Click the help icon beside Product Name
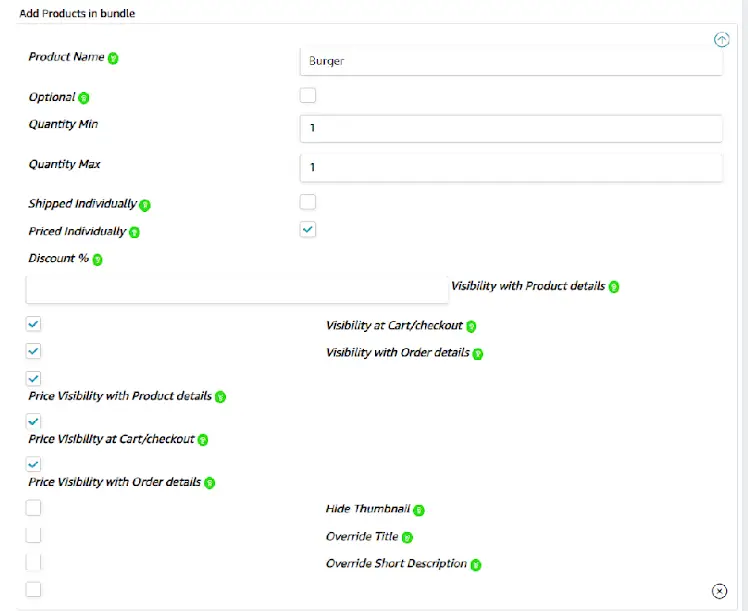The image size is (748, 612). [x=113, y=58]
